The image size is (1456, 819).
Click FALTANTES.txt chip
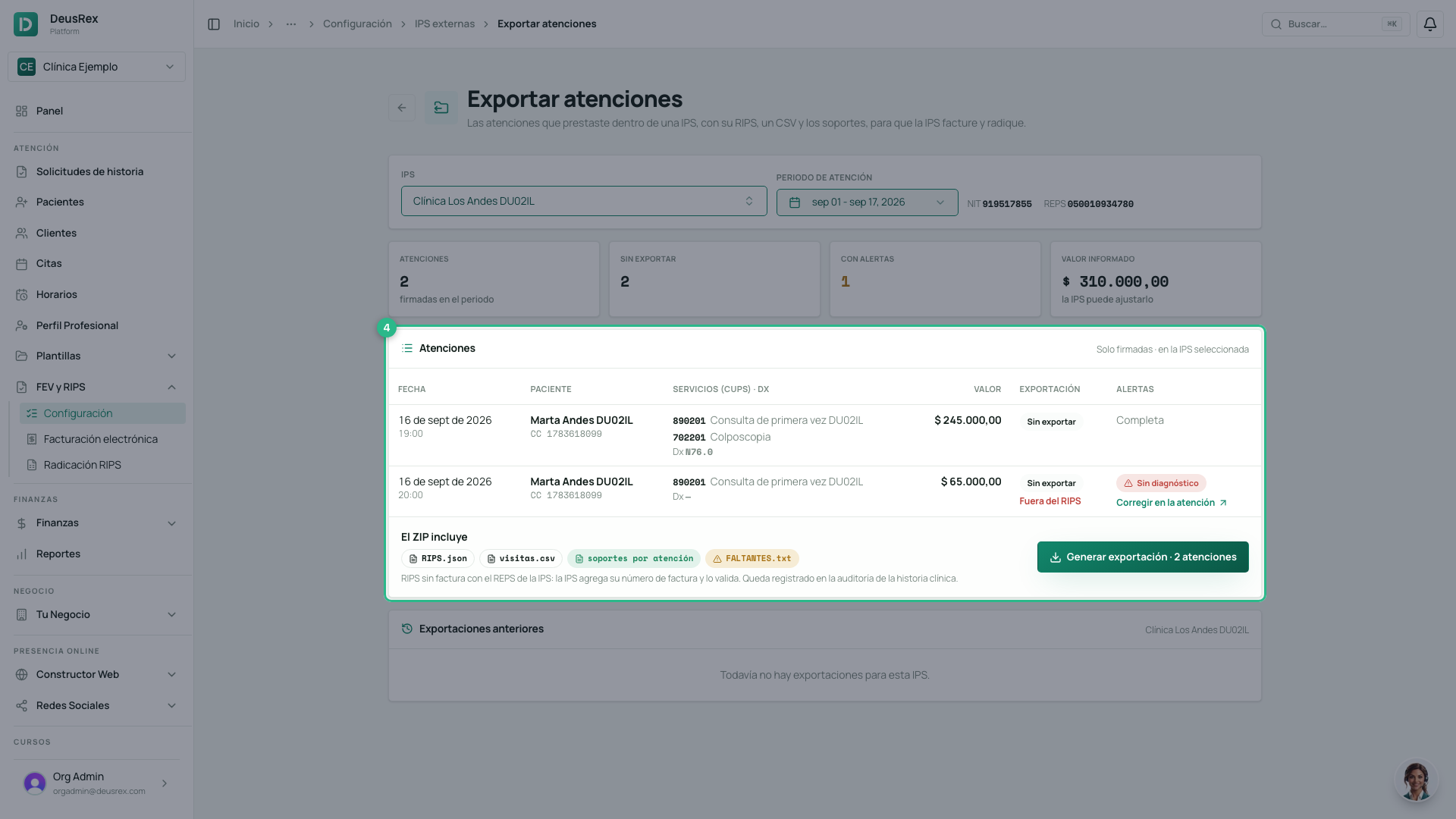click(x=752, y=558)
